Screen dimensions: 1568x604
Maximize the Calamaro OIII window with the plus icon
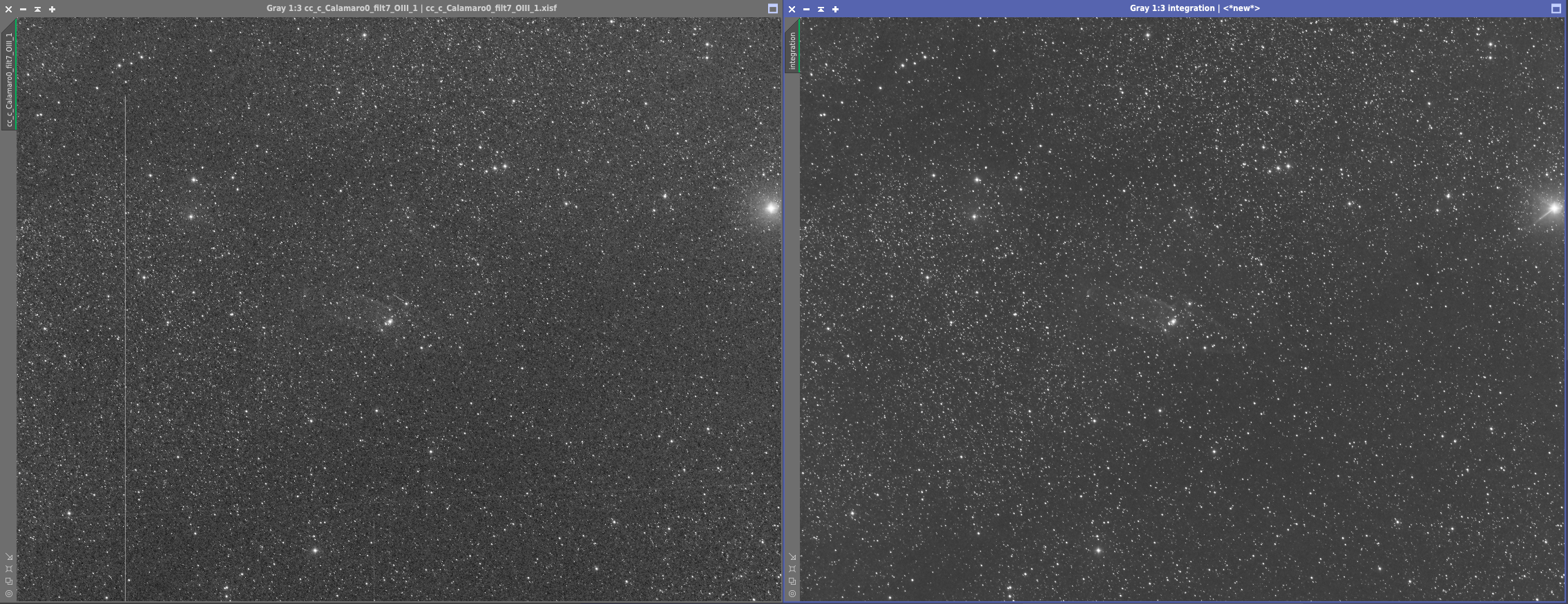point(52,9)
